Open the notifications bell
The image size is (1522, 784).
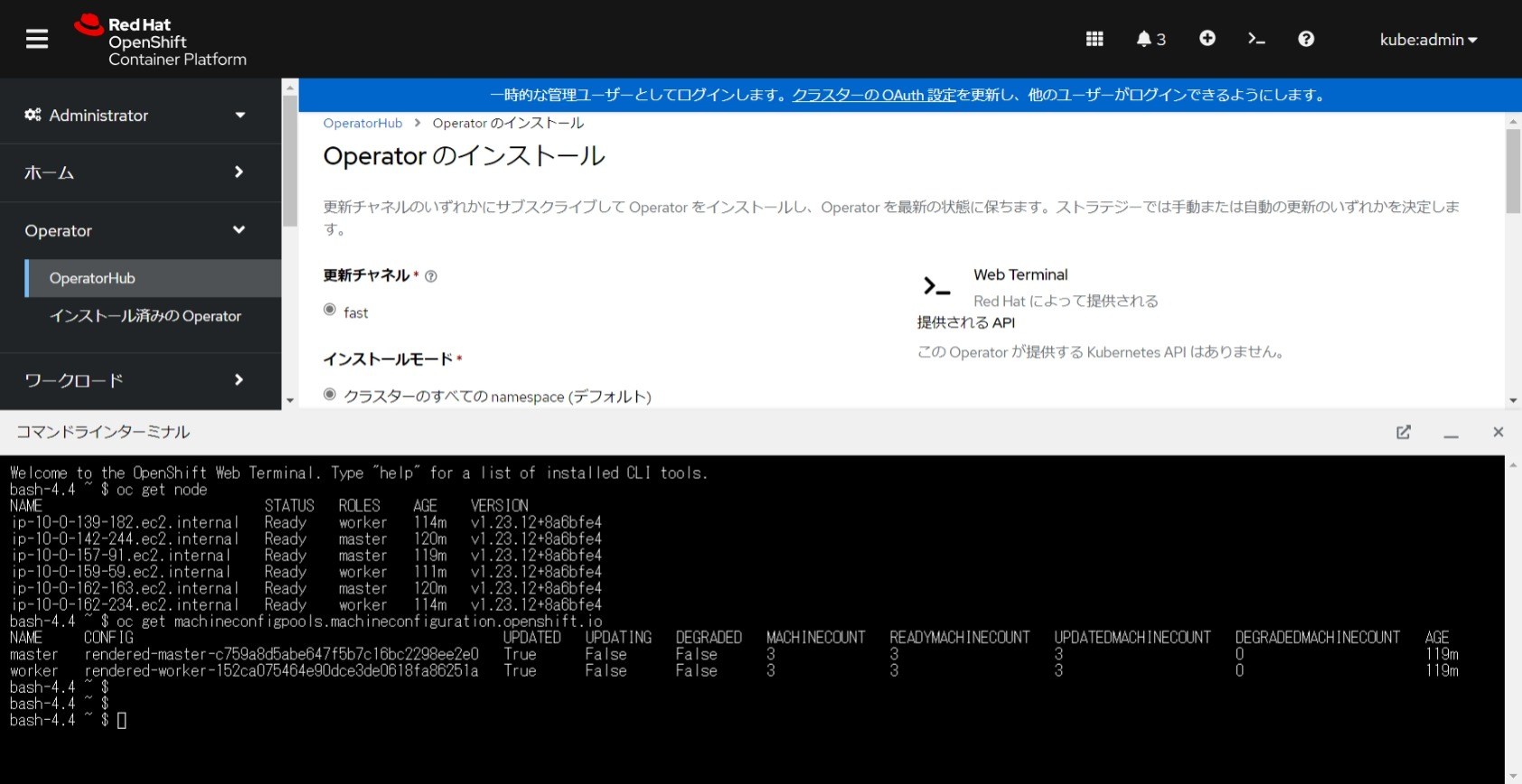pos(1151,39)
